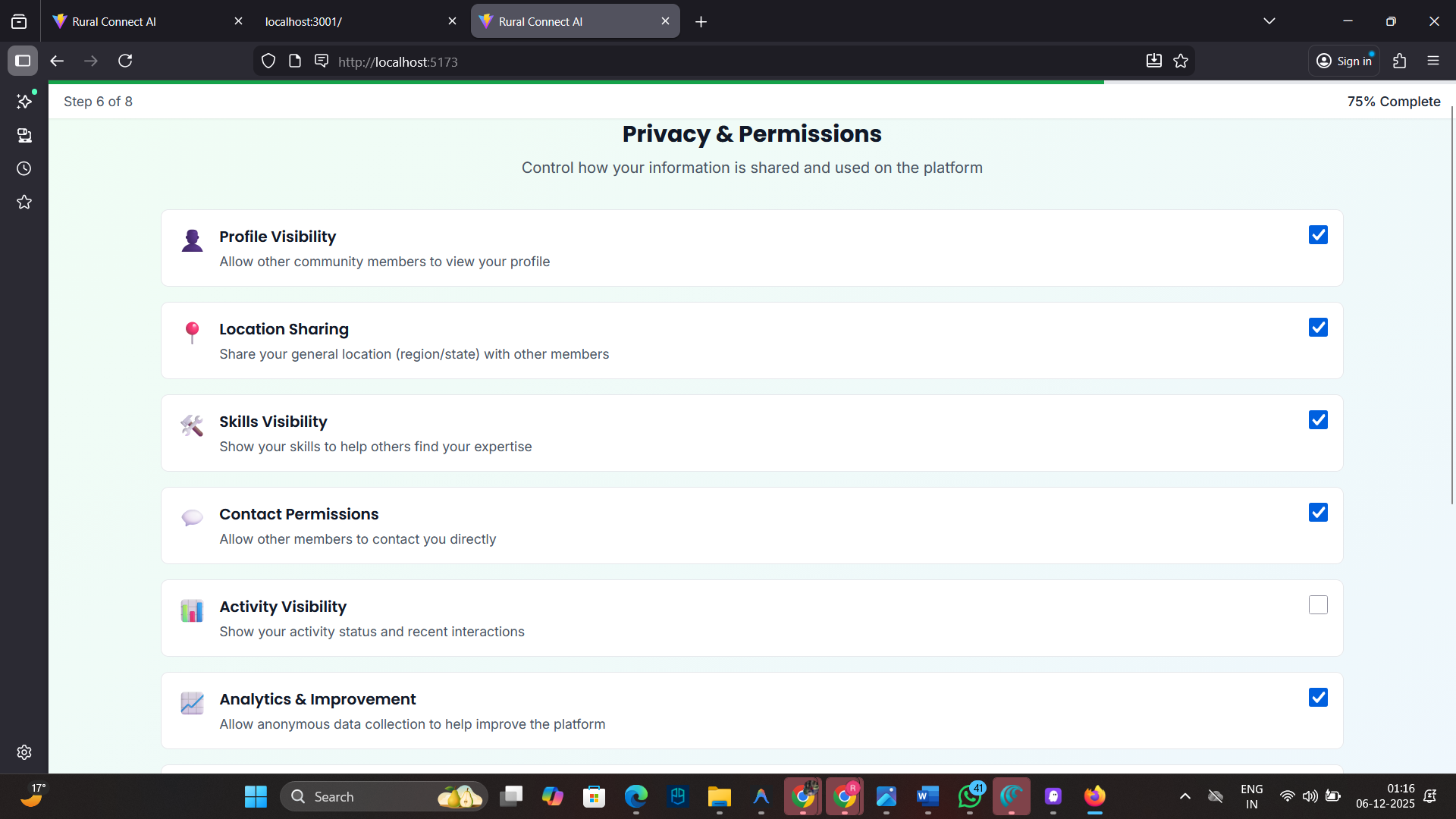The height and width of the screenshot is (819, 1456).
Task: Click the install app icon in the address bar
Action: (x=1153, y=61)
